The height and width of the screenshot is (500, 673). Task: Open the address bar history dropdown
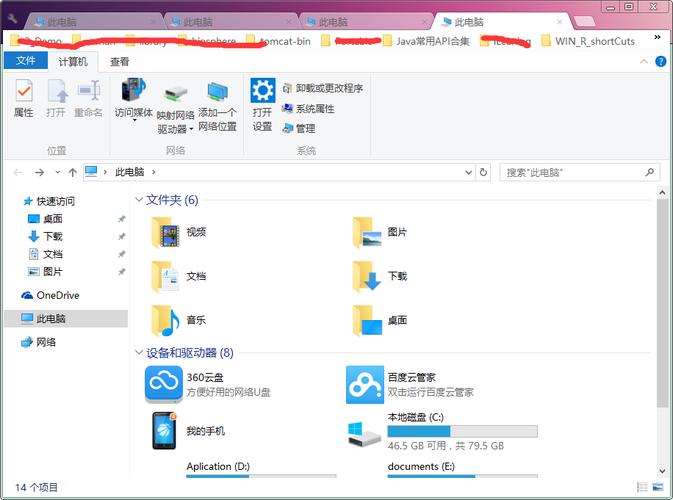coord(468,173)
